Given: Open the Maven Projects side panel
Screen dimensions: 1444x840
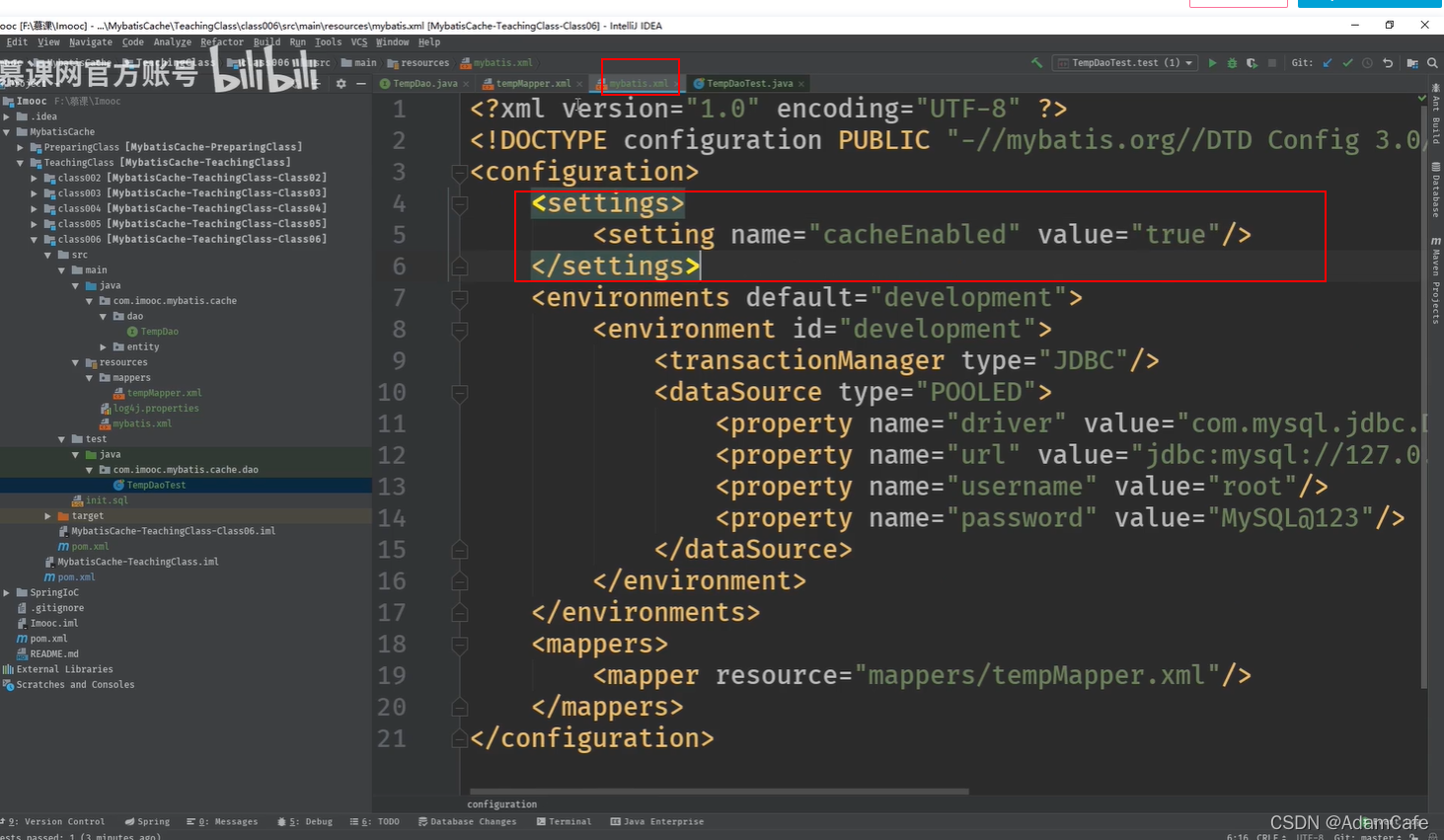Looking at the screenshot, I should click(x=1435, y=280).
